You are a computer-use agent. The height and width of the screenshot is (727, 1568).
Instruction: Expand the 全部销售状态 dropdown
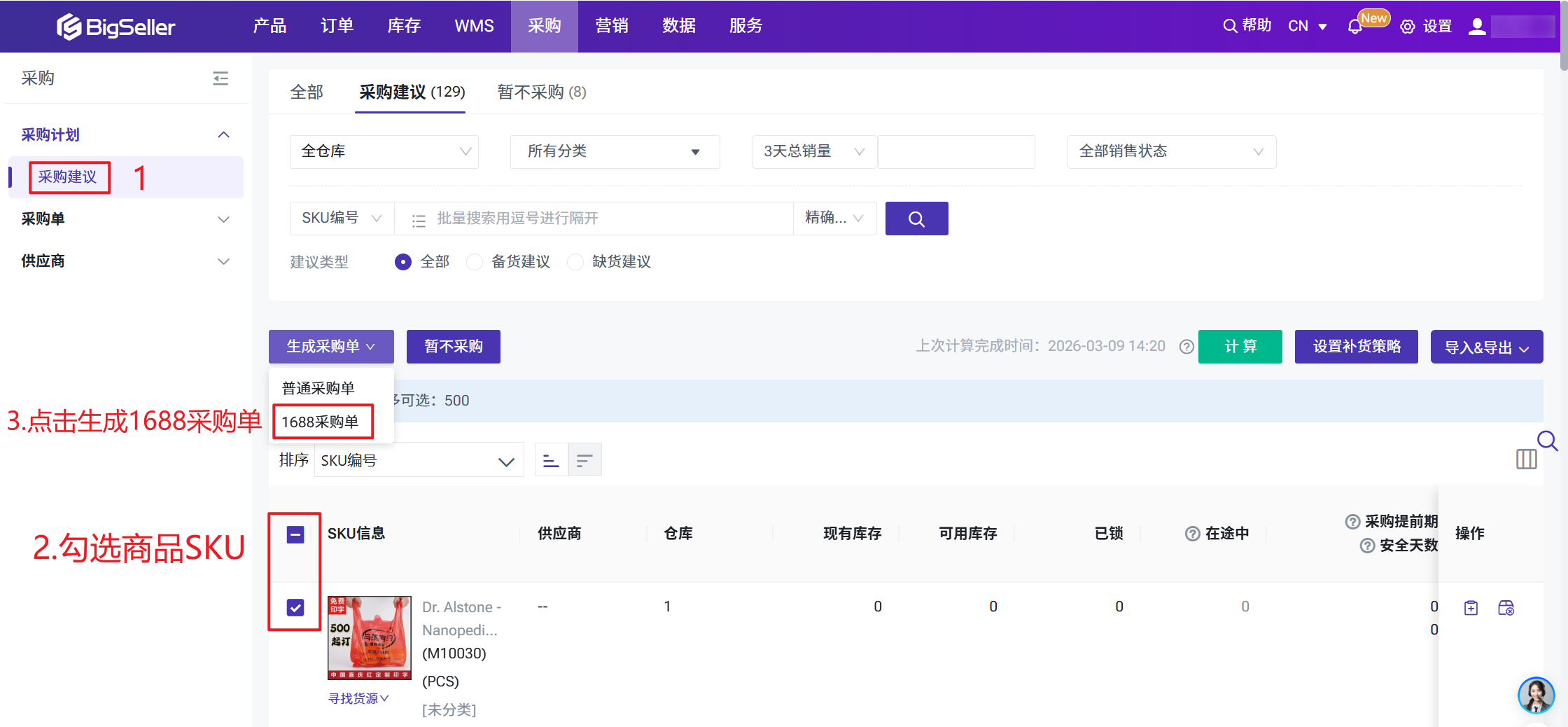point(1170,151)
